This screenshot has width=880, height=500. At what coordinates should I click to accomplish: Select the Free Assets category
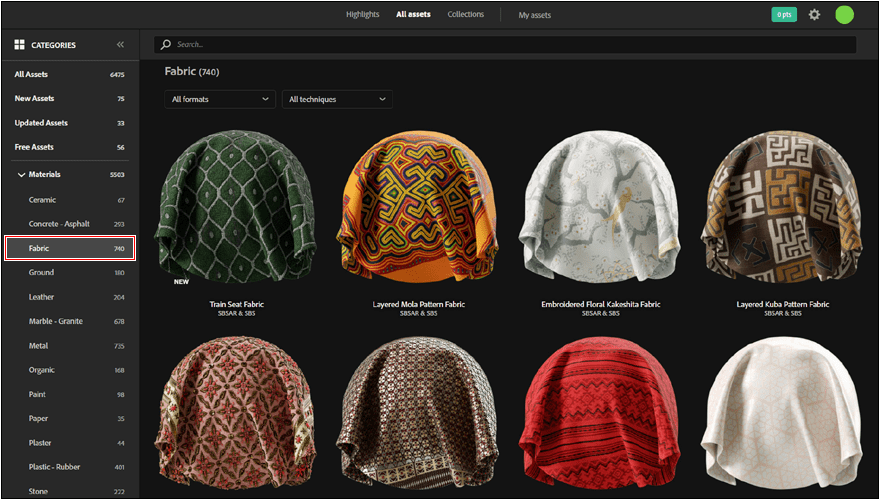70,147
